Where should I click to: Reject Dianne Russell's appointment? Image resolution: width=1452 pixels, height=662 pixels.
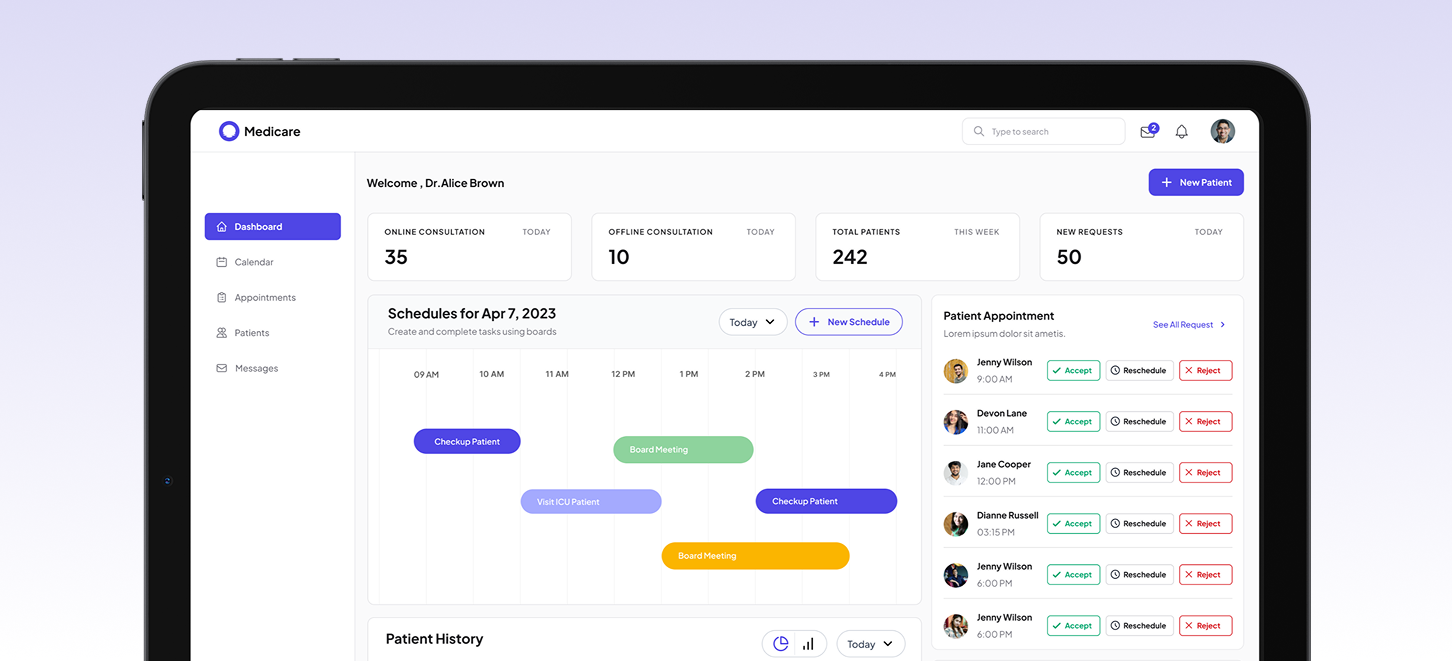[x=1205, y=524]
